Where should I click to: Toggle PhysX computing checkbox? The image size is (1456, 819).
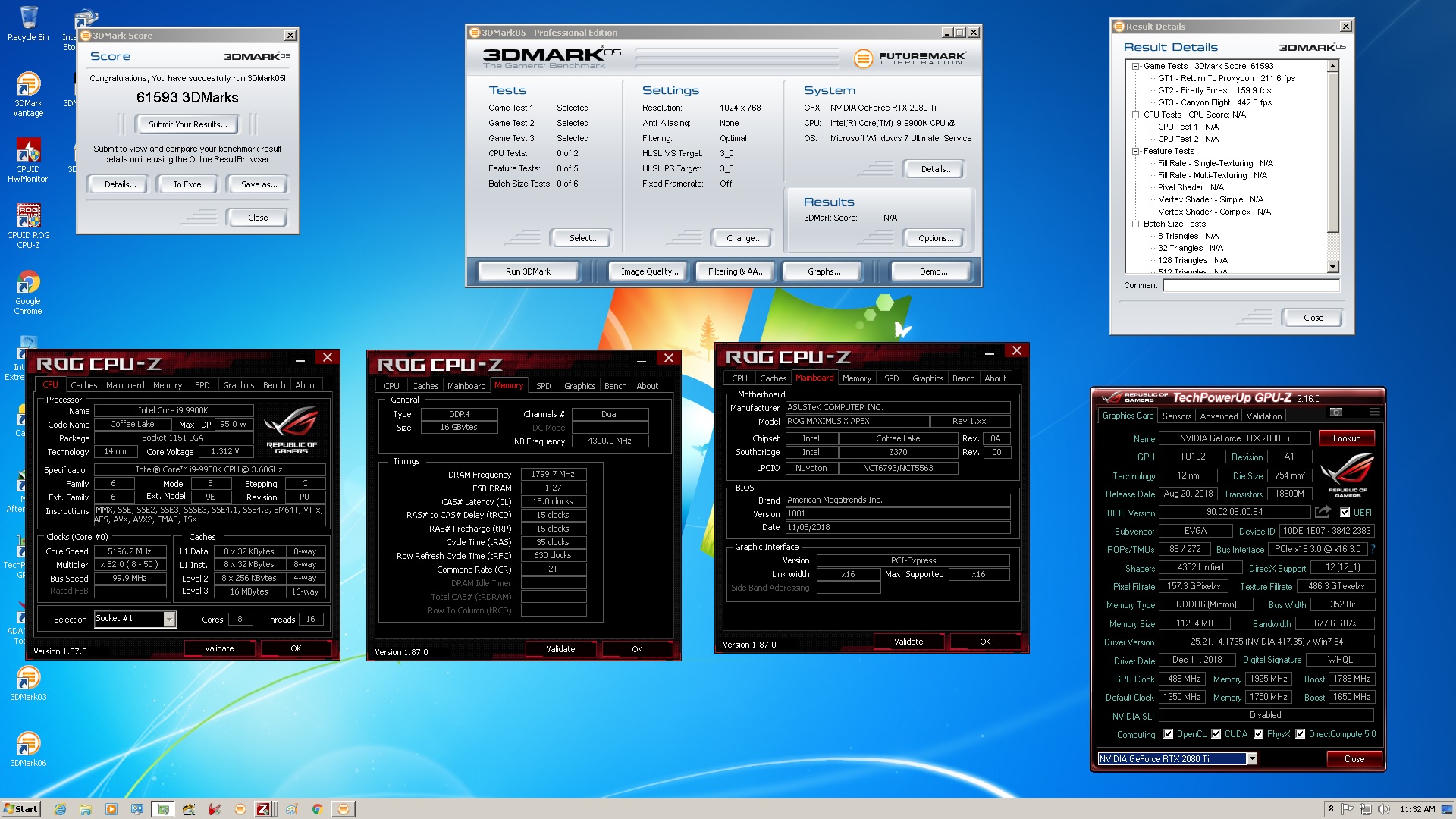tap(1259, 734)
